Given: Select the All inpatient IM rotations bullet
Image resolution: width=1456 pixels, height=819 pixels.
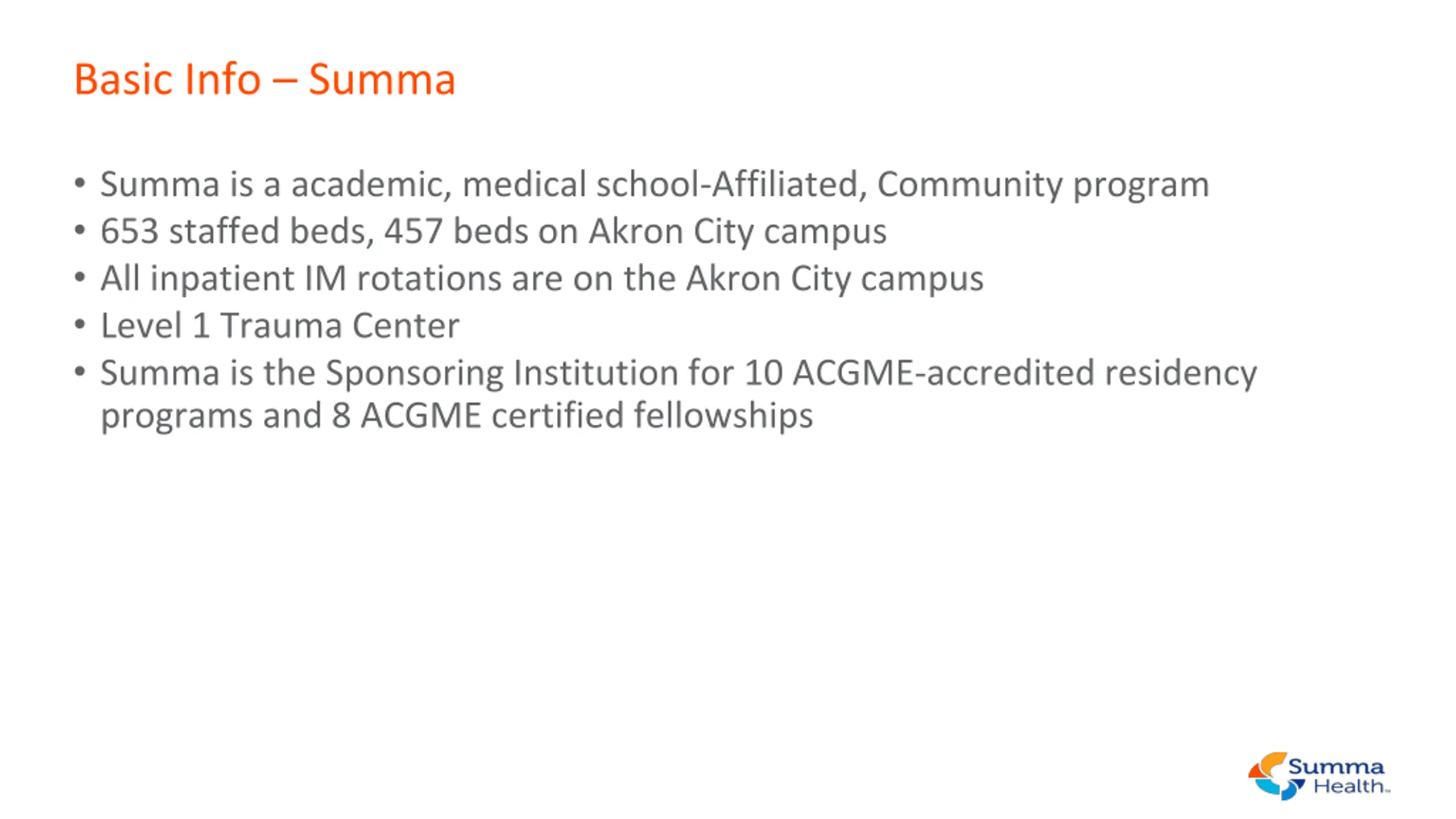Looking at the screenshot, I should click(x=541, y=279).
